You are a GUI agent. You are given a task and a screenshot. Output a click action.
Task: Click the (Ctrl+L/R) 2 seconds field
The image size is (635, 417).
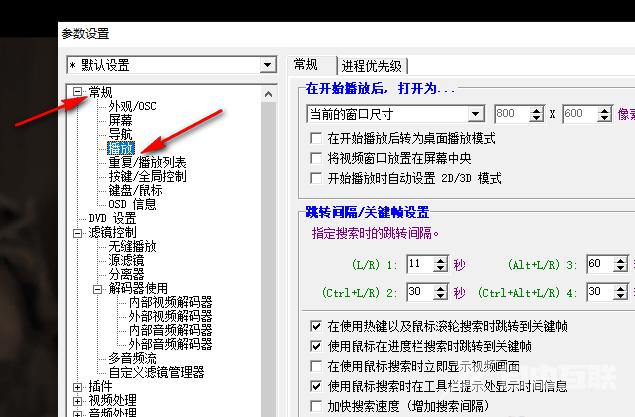(x=420, y=292)
